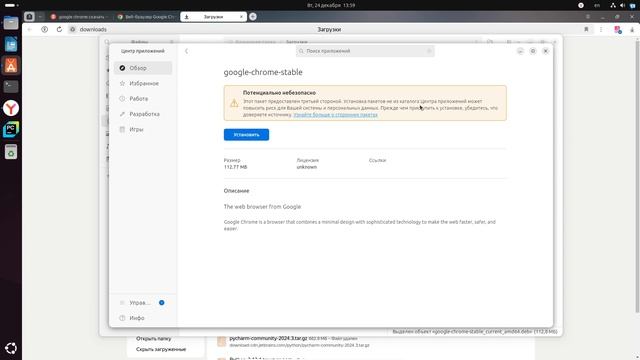Open the Разработка category in sidebar
The width and height of the screenshot is (640, 360).
point(143,114)
